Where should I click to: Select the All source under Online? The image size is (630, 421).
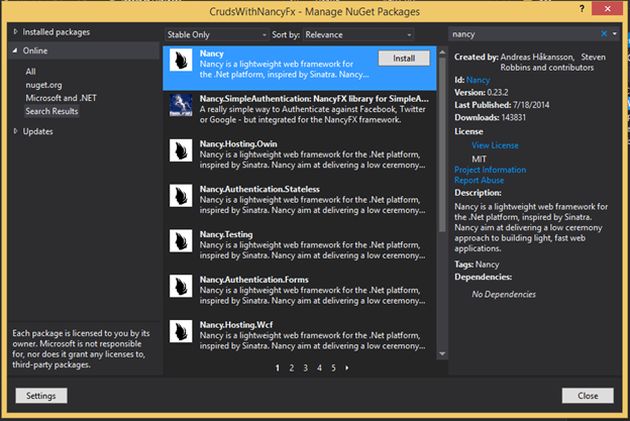(x=31, y=72)
